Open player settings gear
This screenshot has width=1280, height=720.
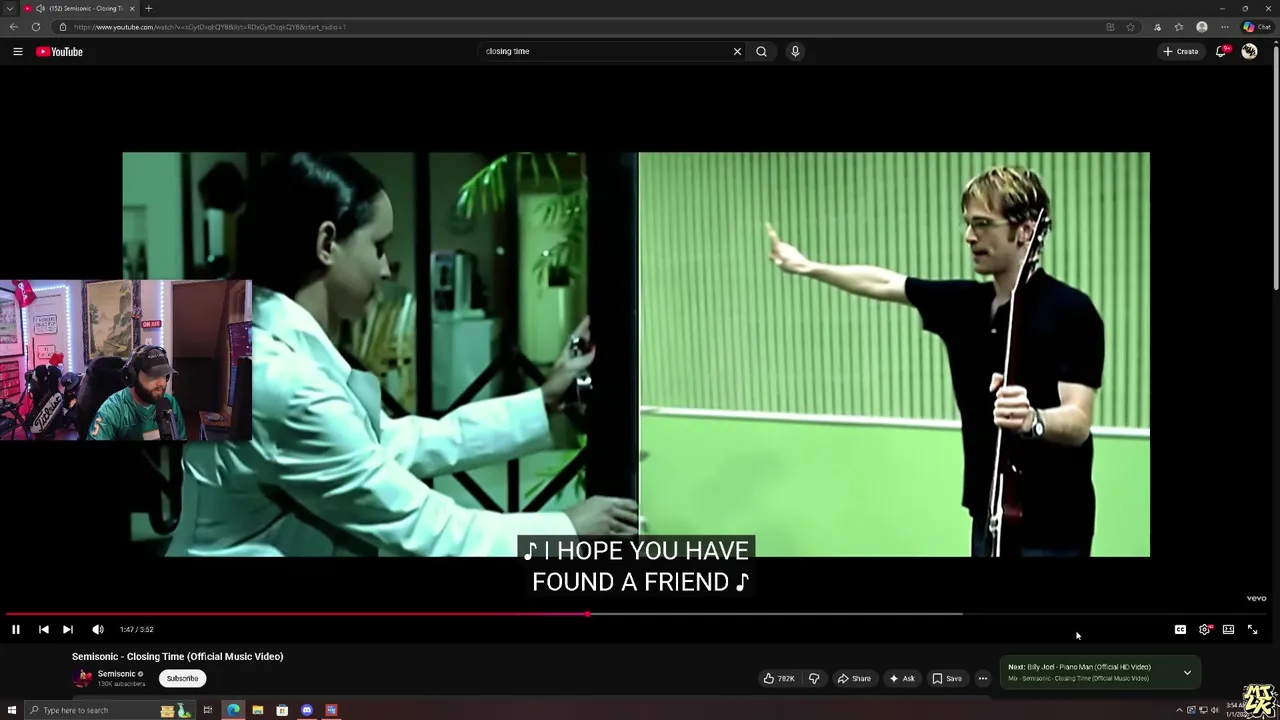[1204, 629]
